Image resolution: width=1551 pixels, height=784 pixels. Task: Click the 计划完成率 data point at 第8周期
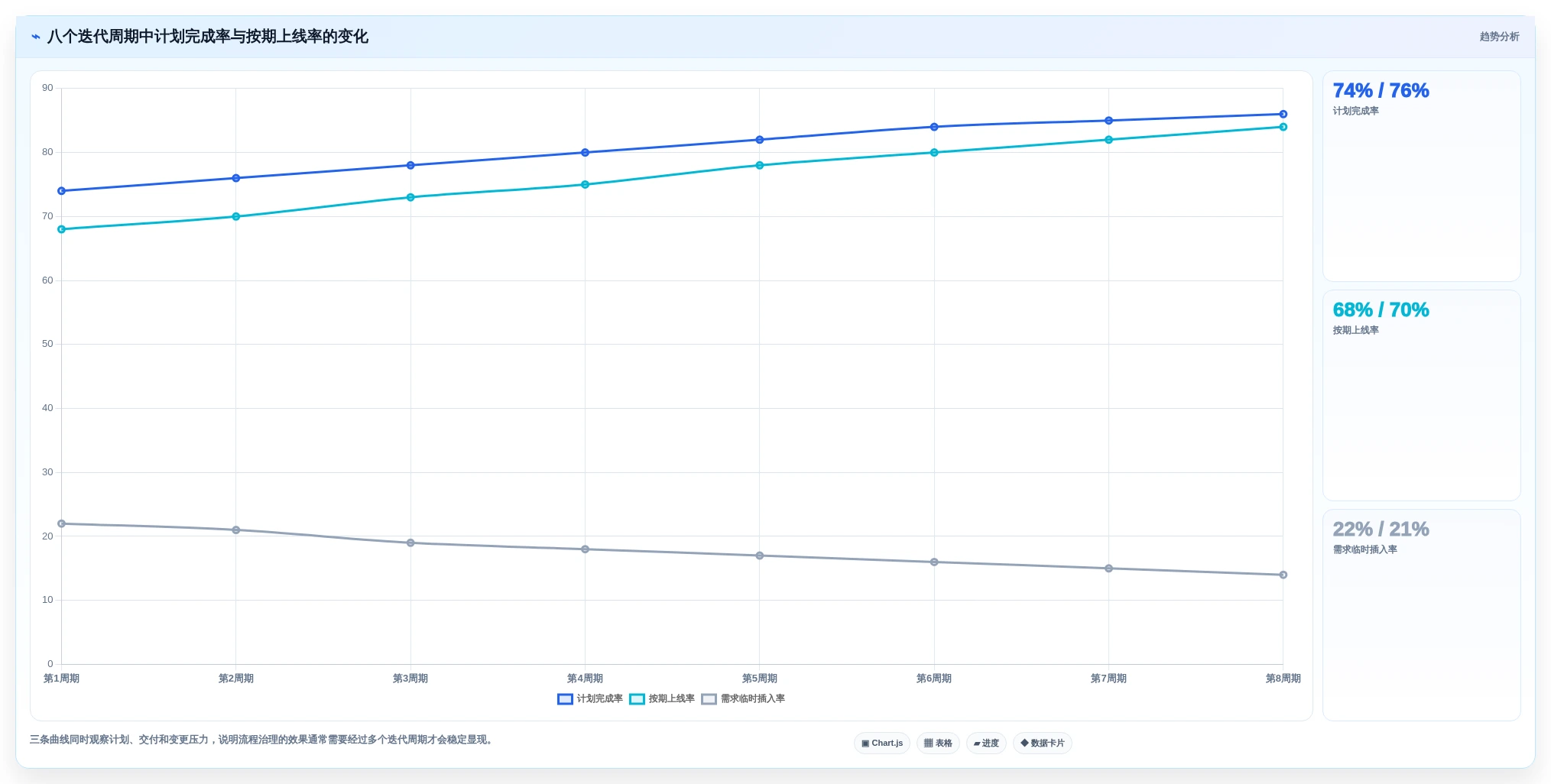click(x=1283, y=115)
